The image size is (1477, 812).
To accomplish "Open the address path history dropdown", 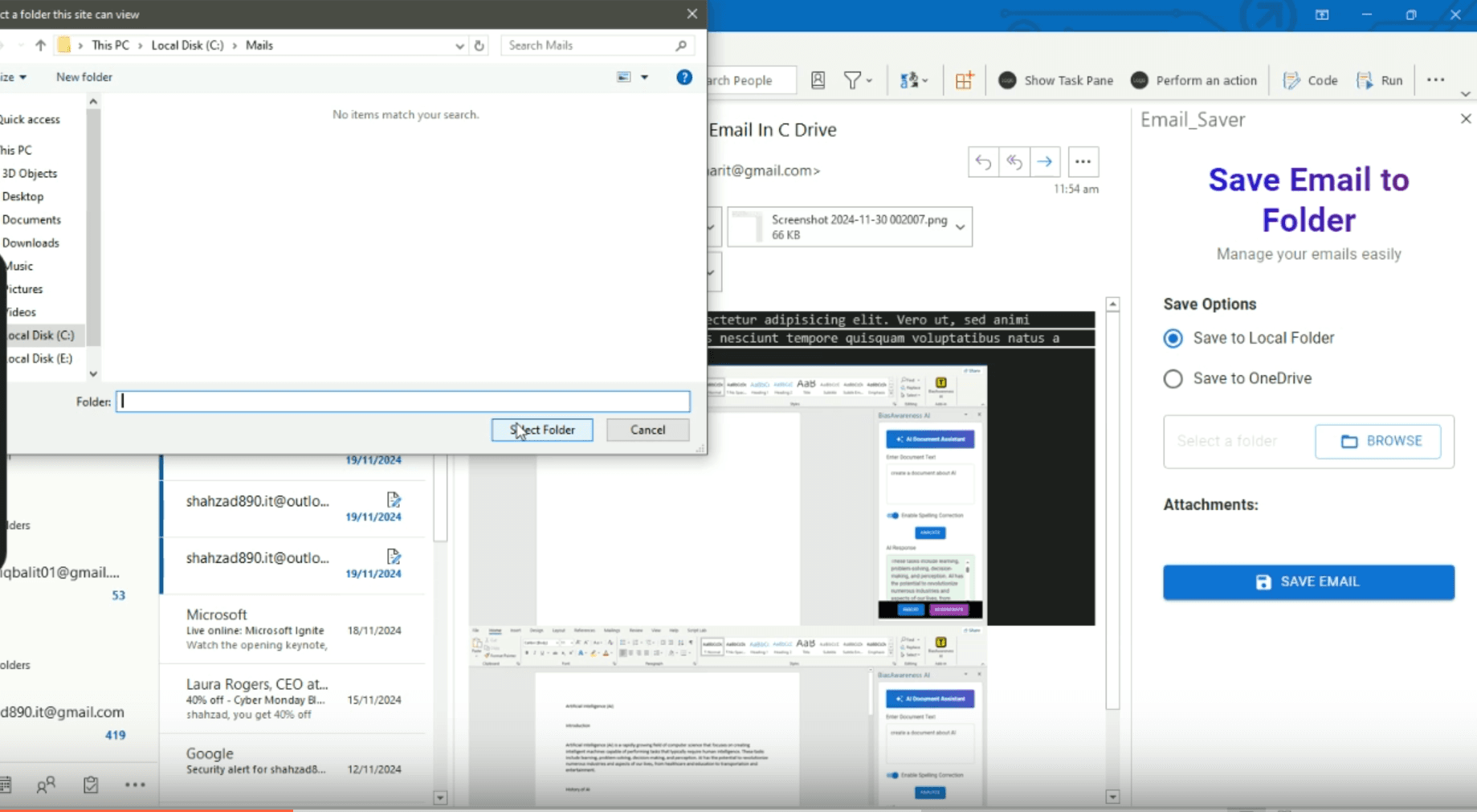I will (459, 46).
